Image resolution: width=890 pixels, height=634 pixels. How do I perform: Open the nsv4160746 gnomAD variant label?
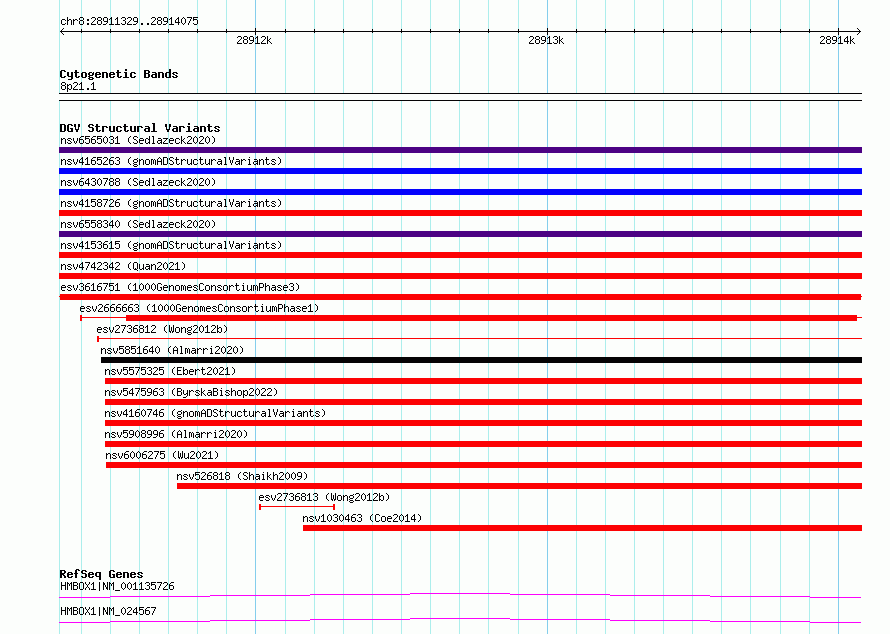click(x=215, y=413)
